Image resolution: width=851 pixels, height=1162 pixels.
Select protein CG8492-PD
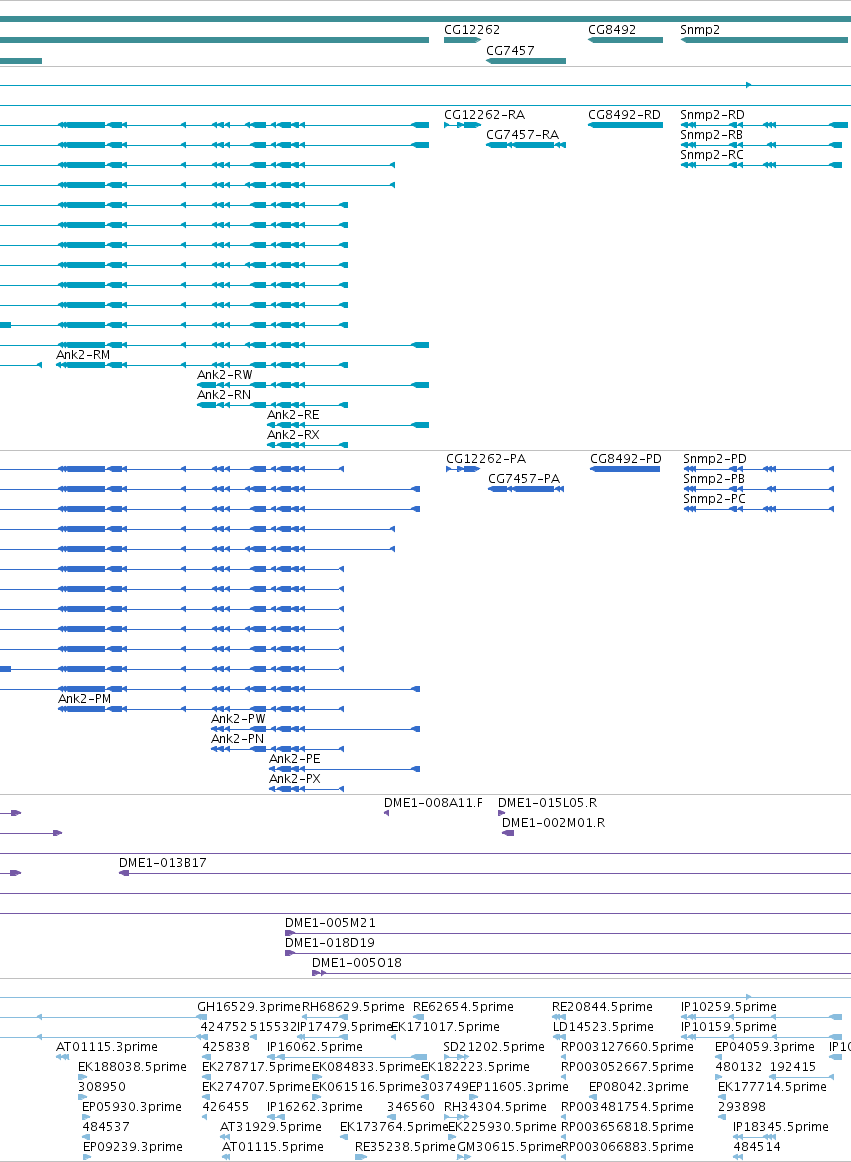[x=625, y=469]
